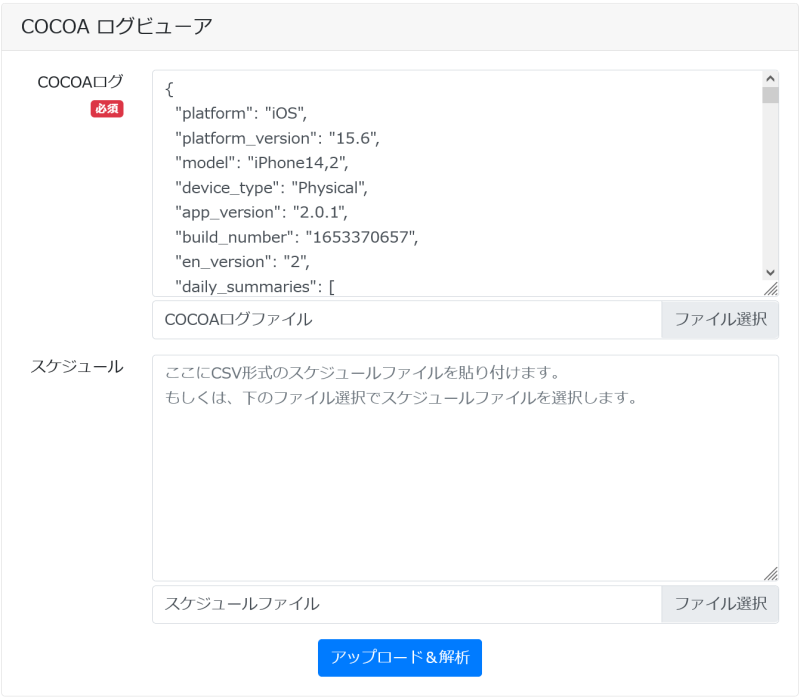This screenshot has width=800, height=697.
Task: Click the COCOAログファイル file input field
Action: (x=407, y=319)
